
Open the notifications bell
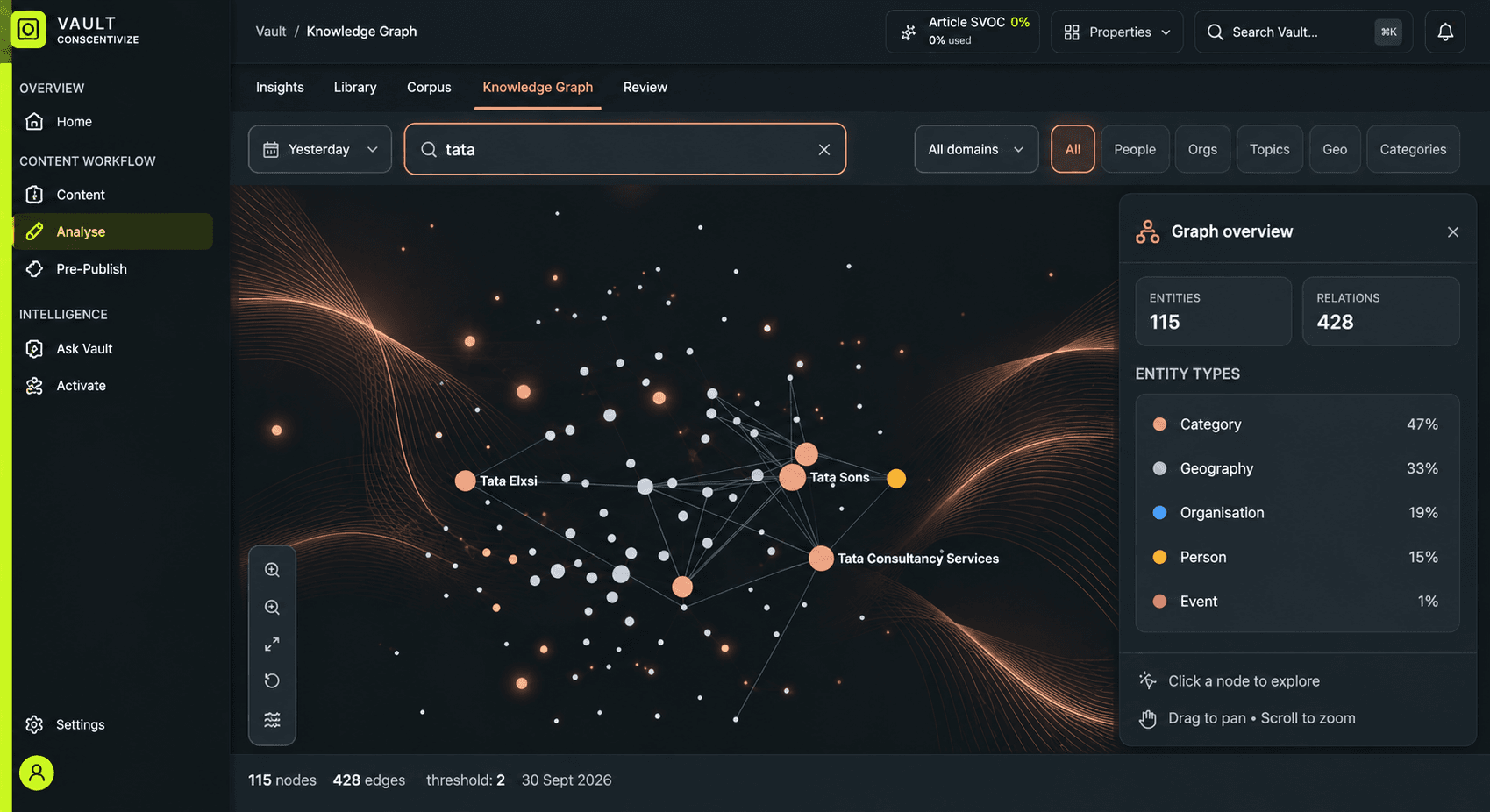coord(1445,32)
